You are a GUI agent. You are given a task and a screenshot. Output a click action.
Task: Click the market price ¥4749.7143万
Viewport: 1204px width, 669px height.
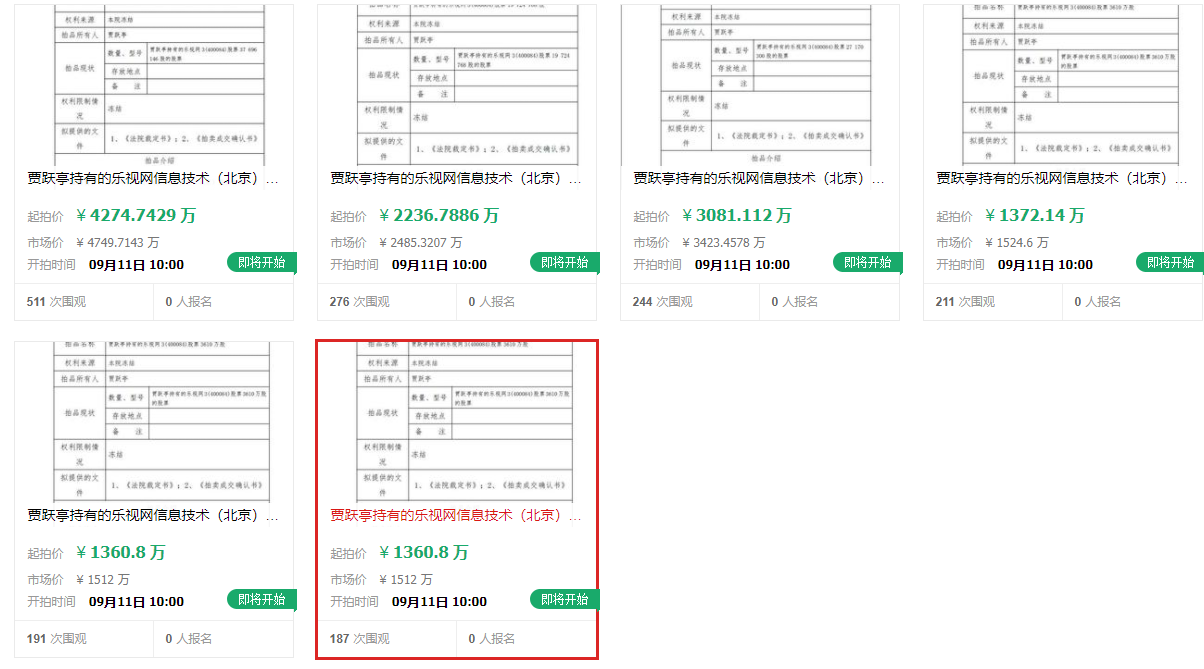tap(118, 243)
